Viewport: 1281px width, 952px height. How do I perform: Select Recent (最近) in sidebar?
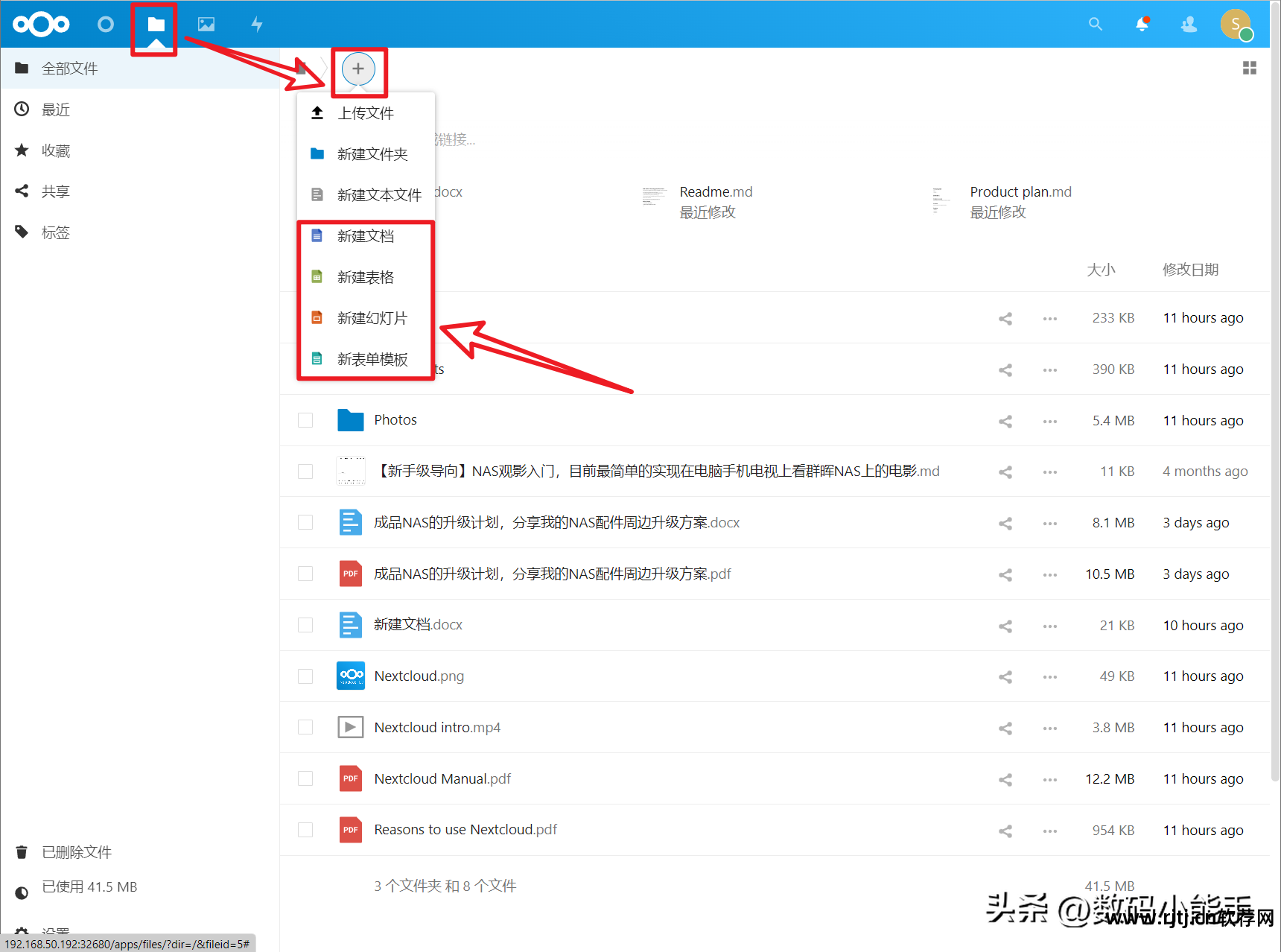point(140,110)
